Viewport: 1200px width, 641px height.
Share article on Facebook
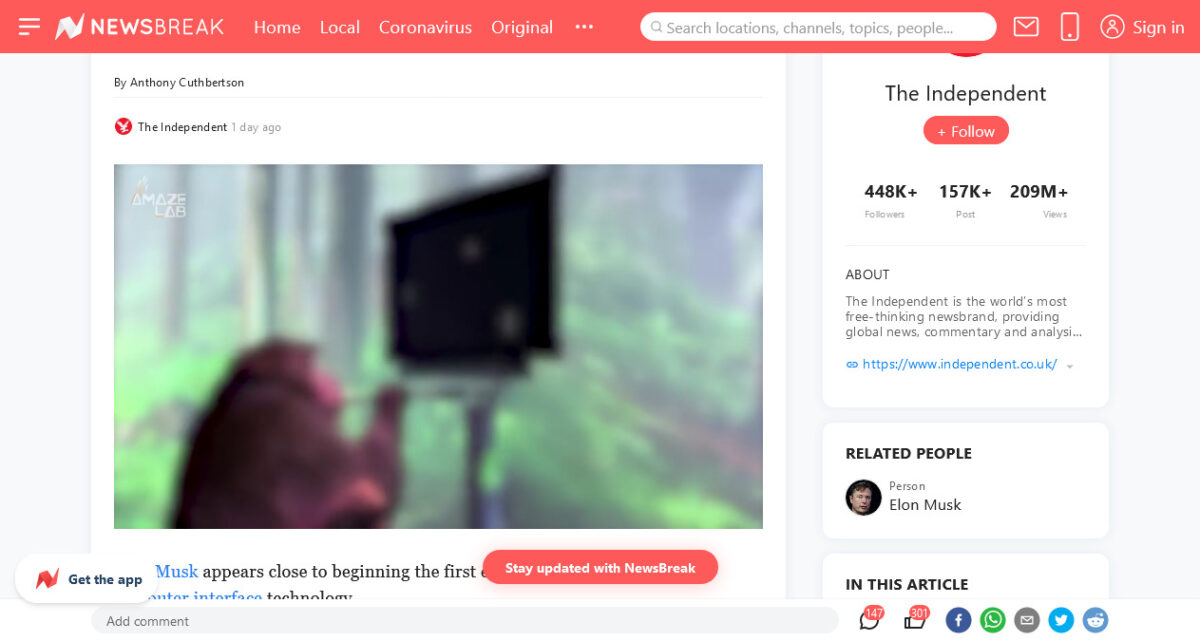pyautogui.click(x=958, y=620)
